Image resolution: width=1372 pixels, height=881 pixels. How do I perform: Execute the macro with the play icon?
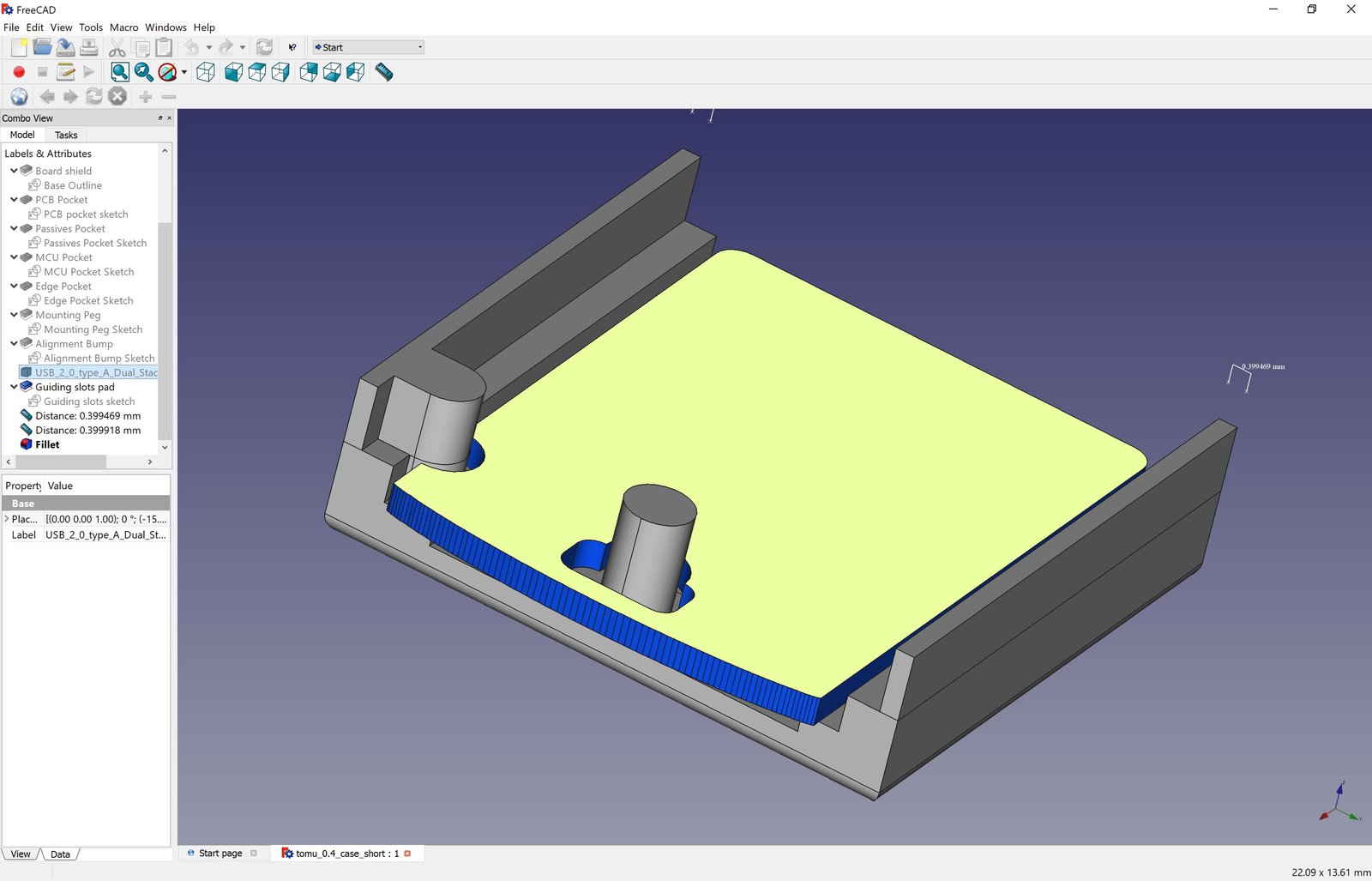[88, 72]
